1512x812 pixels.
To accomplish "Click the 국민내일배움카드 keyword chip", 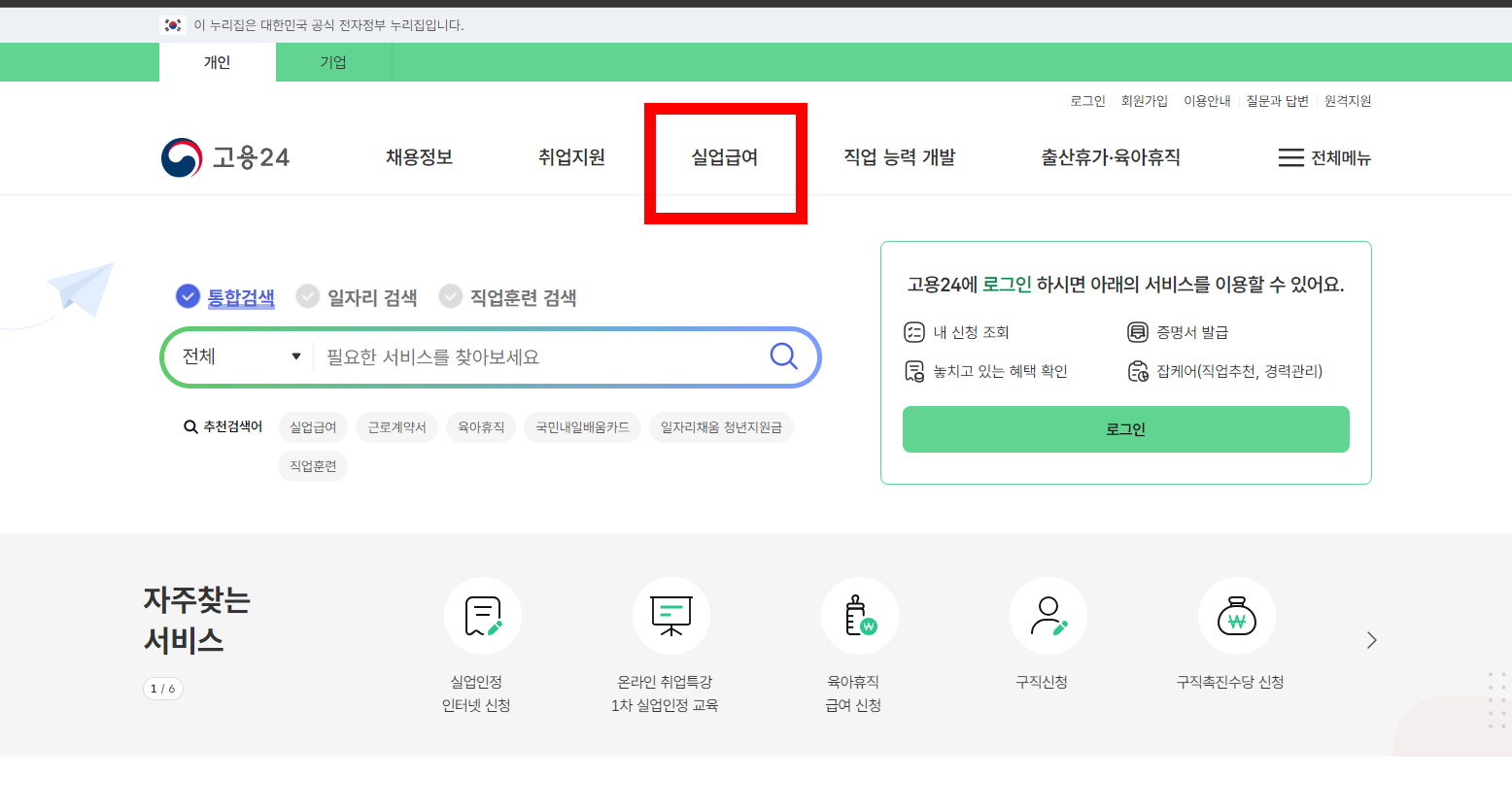I will 582,427.
